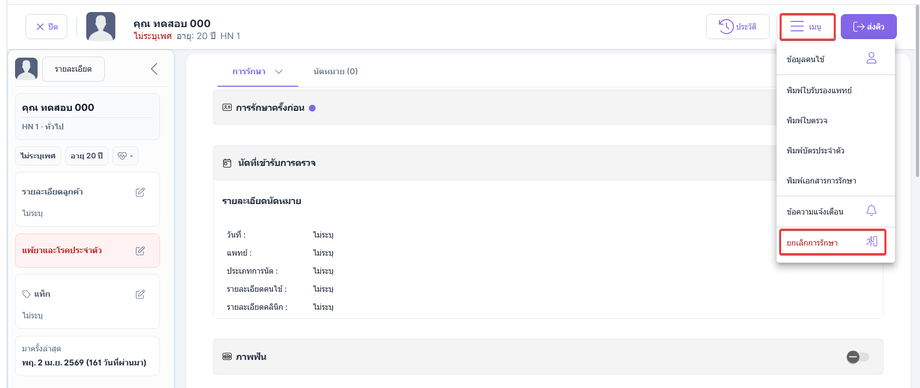
Task: Switch to the นัดหมาย (0) tab
Action: coord(336,72)
